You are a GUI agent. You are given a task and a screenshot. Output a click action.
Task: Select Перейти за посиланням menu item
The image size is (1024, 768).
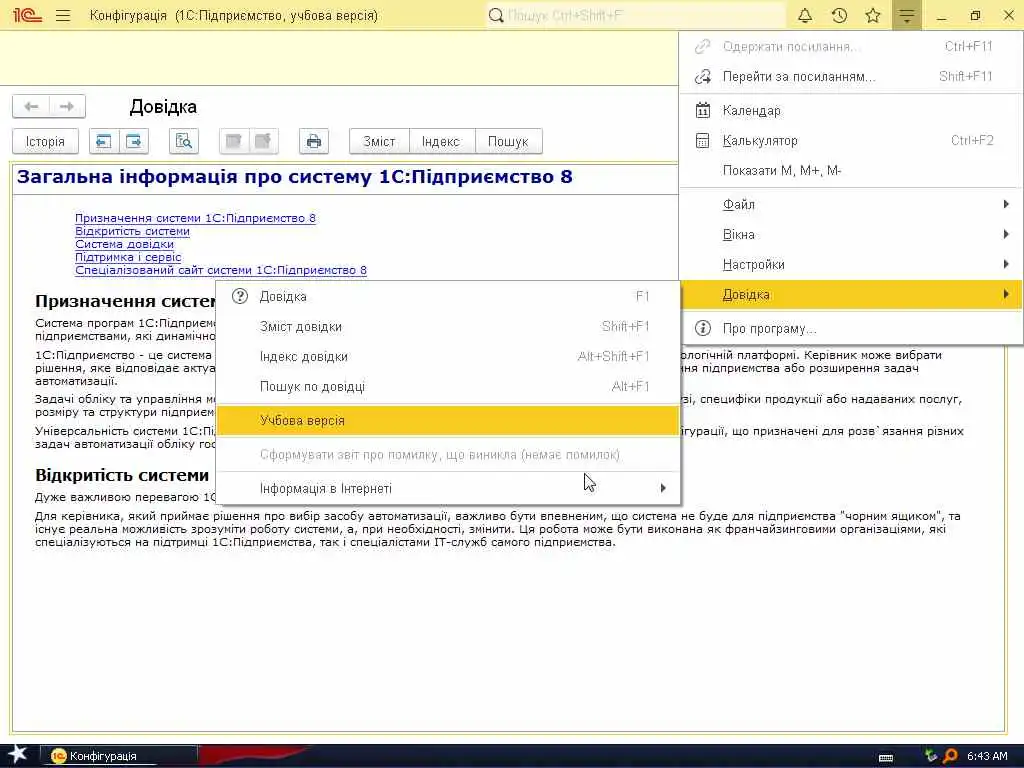pyautogui.click(x=851, y=76)
